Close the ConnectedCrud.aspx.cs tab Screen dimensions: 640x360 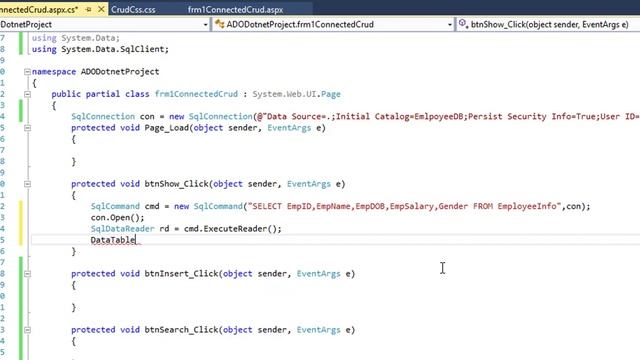point(101,9)
